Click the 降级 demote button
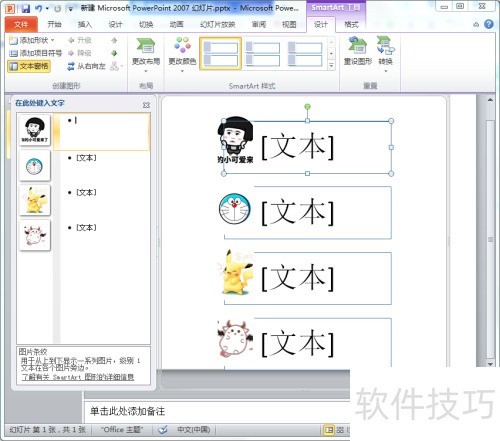The image size is (500, 441). click(79, 53)
